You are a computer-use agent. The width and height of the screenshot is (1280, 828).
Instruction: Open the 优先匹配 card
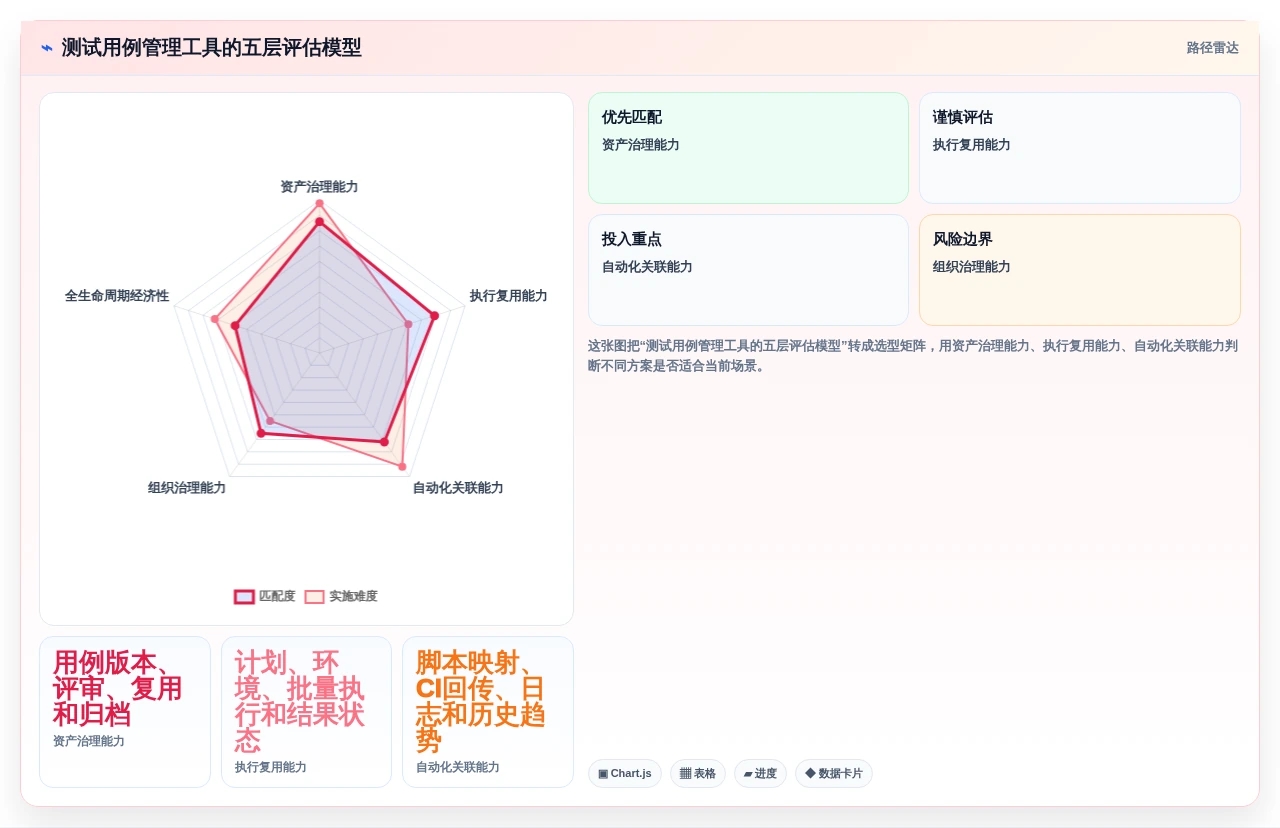pos(748,148)
